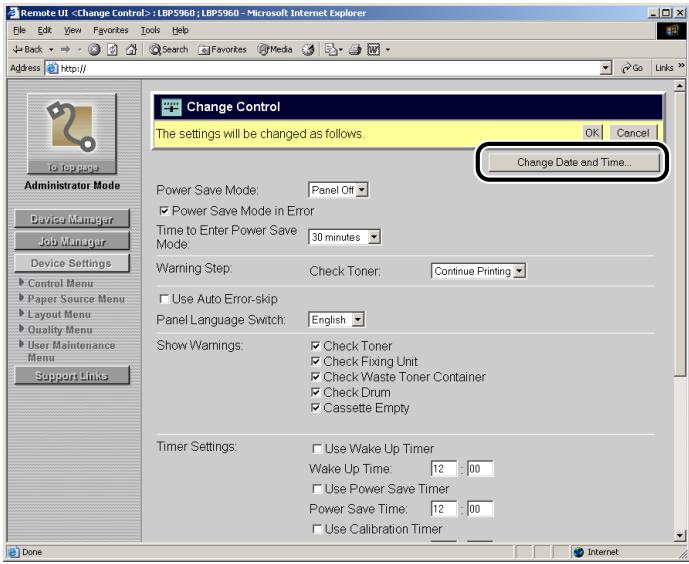Click the Stop loading icon
The height and width of the screenshot is (564, 689).
pos(94,50)
